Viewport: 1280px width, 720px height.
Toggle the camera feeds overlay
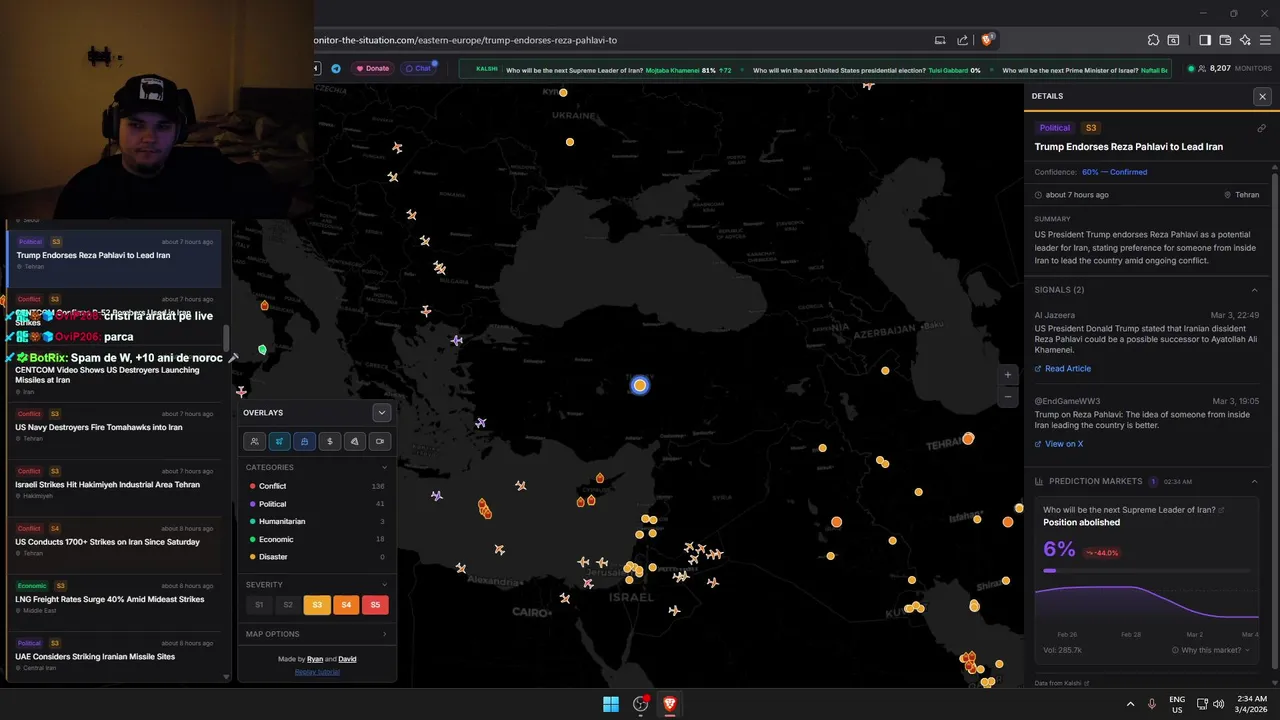(x=379, y=441)
